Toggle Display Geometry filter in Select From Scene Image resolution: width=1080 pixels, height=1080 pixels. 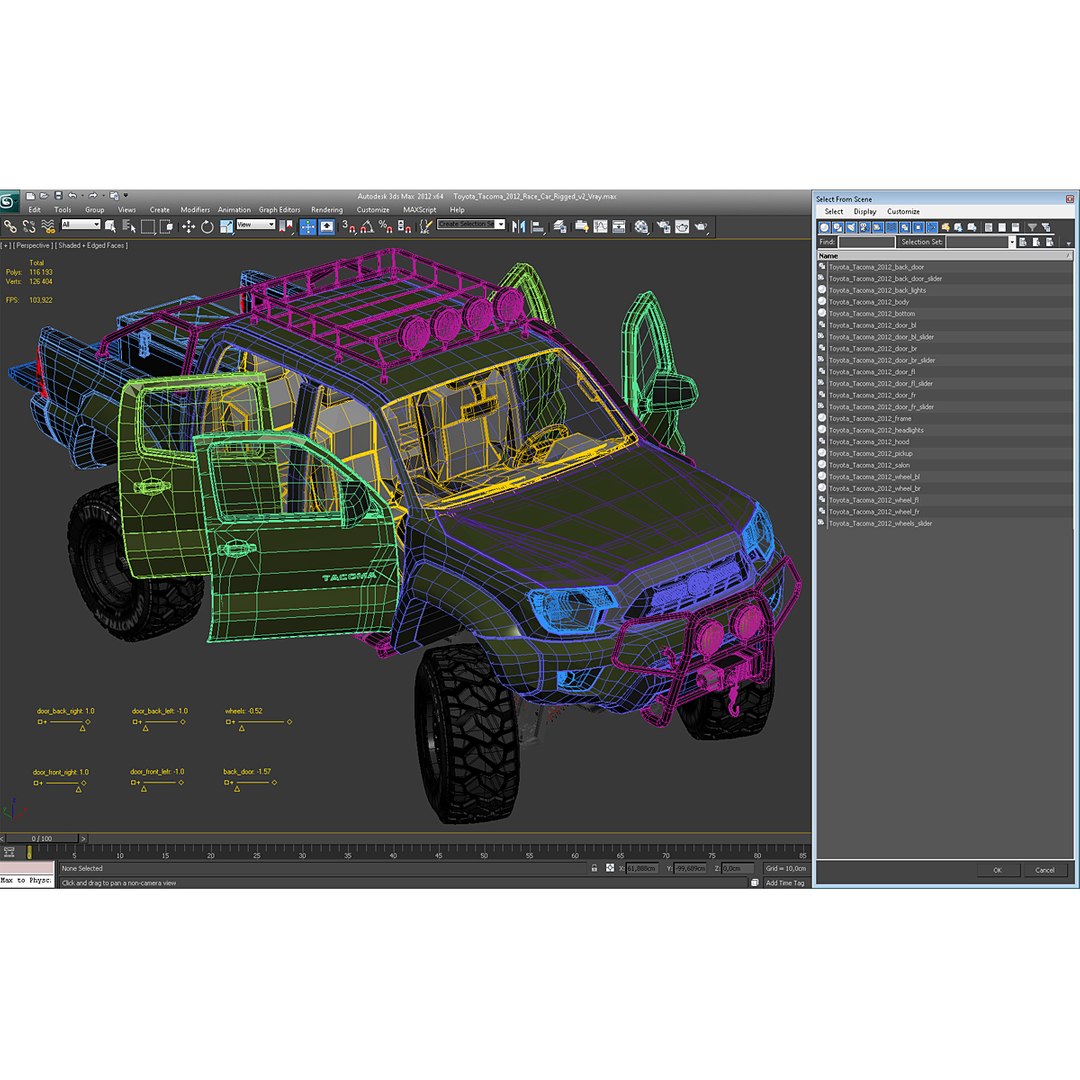[824, 227]
